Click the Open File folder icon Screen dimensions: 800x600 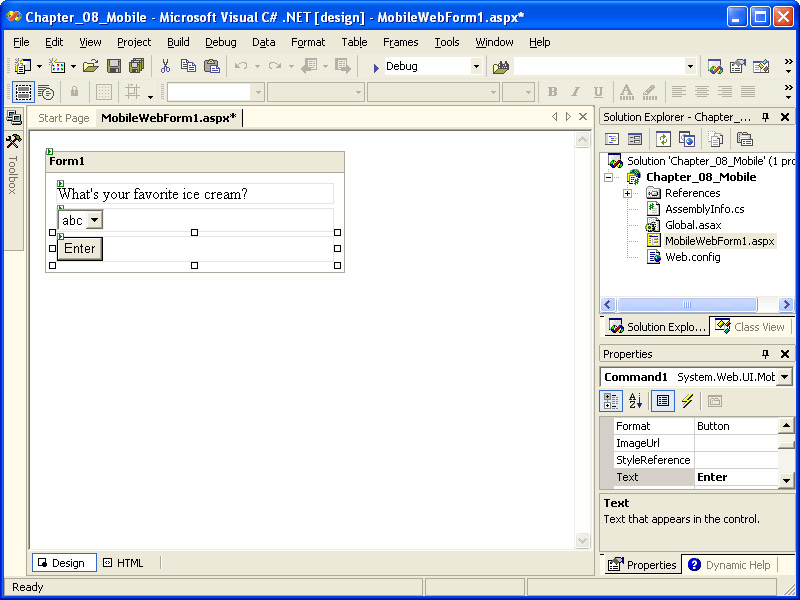pos(90,66)
